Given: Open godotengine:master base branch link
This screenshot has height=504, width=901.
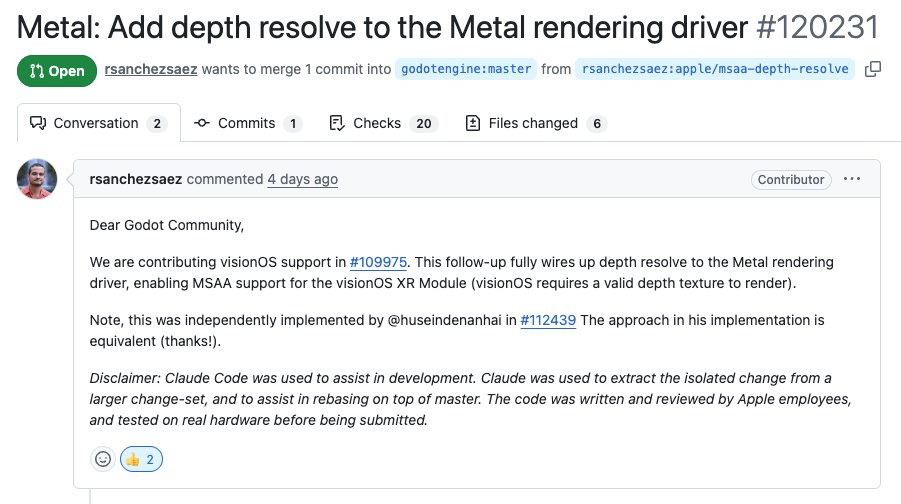Looking at the screenshot, I should (466, 69).
